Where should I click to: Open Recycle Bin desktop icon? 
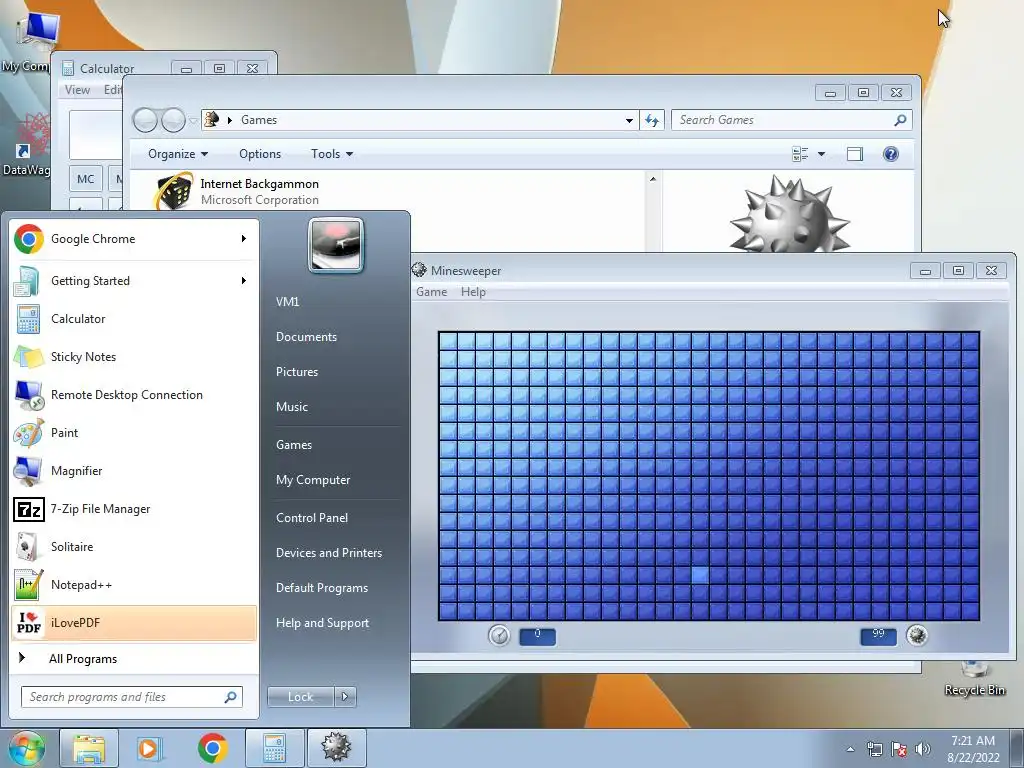click(x=974, y=679)
